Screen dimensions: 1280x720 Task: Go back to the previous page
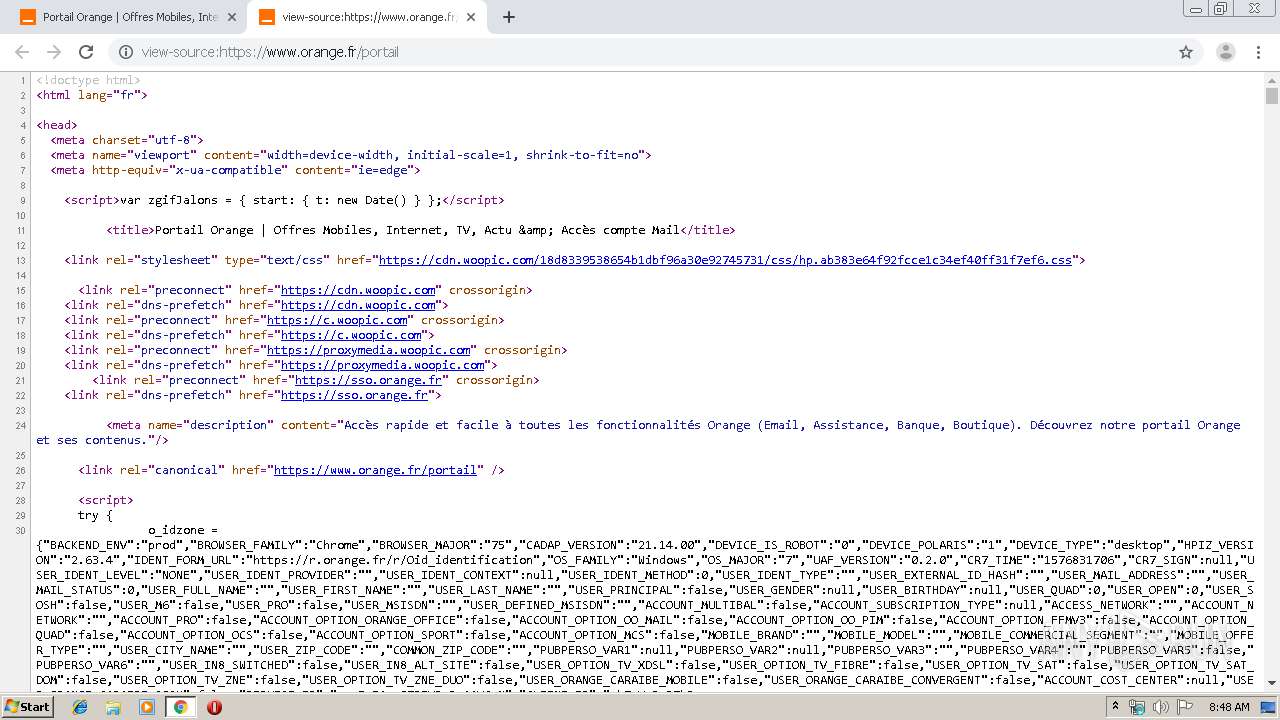click(22, 52)
